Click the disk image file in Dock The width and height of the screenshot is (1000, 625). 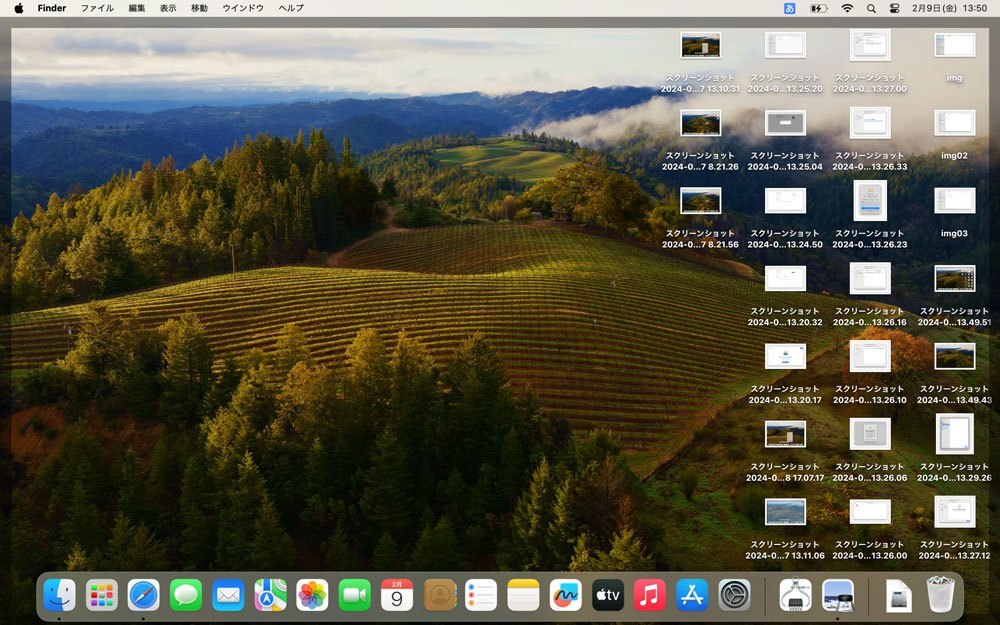(899, 595)
